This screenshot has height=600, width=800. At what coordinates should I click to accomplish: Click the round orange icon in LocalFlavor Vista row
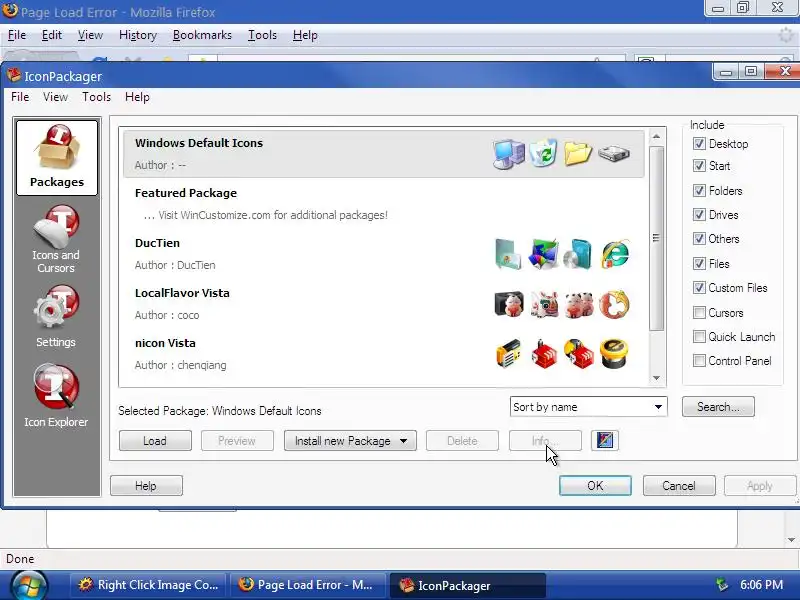[x=614, y=304]
